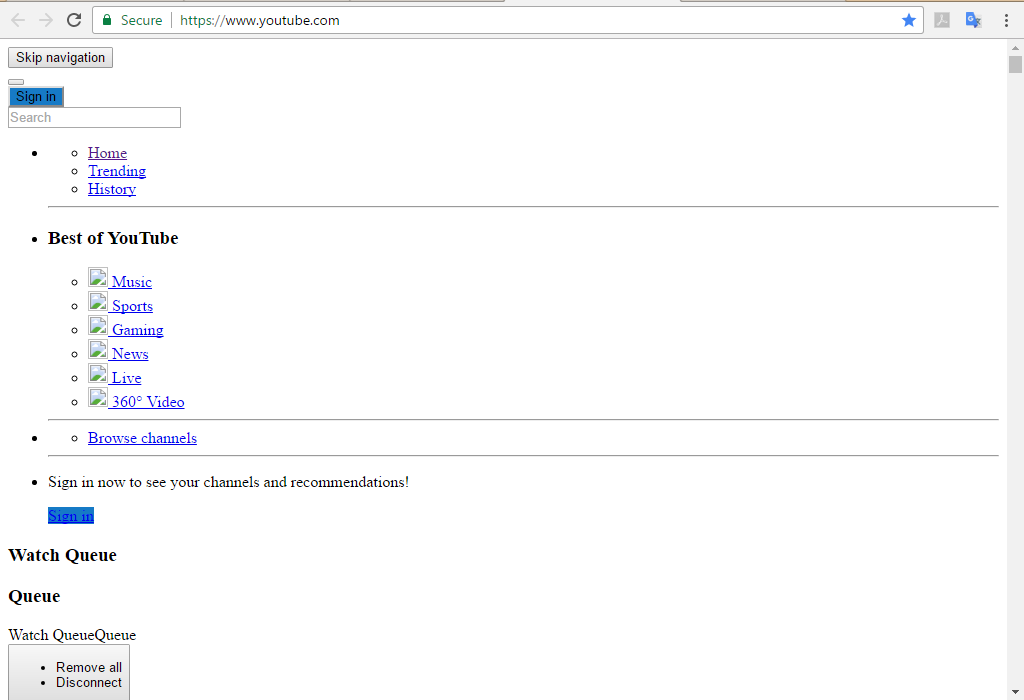
Task: Click the scrollbar down arrow
Action: point(1015,692)
